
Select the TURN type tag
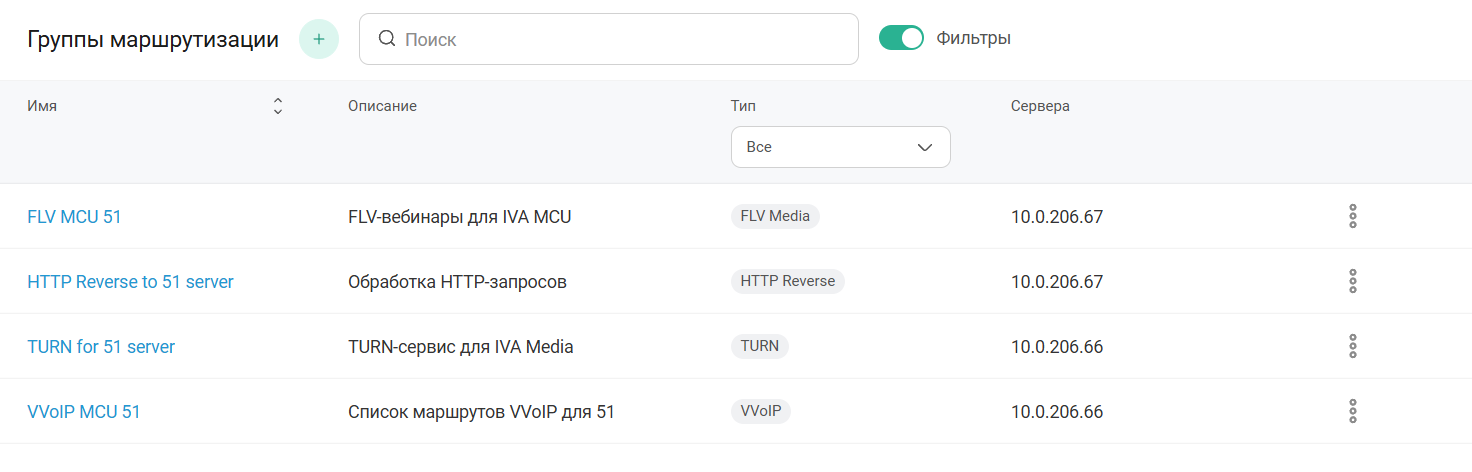click(x=760, y=346)
